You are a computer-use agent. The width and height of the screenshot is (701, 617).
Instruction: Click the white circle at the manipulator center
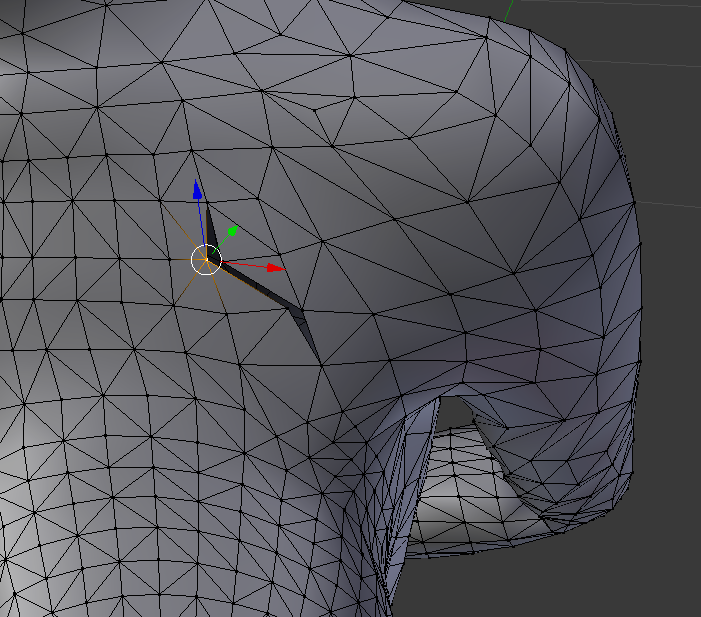[206, 259]
